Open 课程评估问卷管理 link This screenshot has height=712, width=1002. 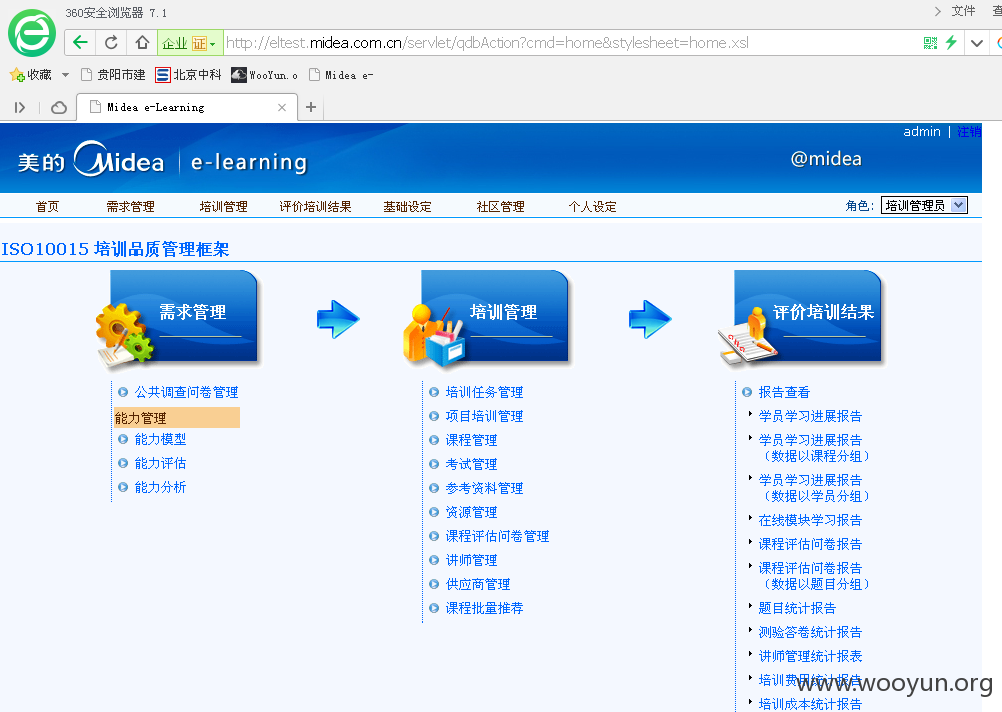[x=497, y=536]
